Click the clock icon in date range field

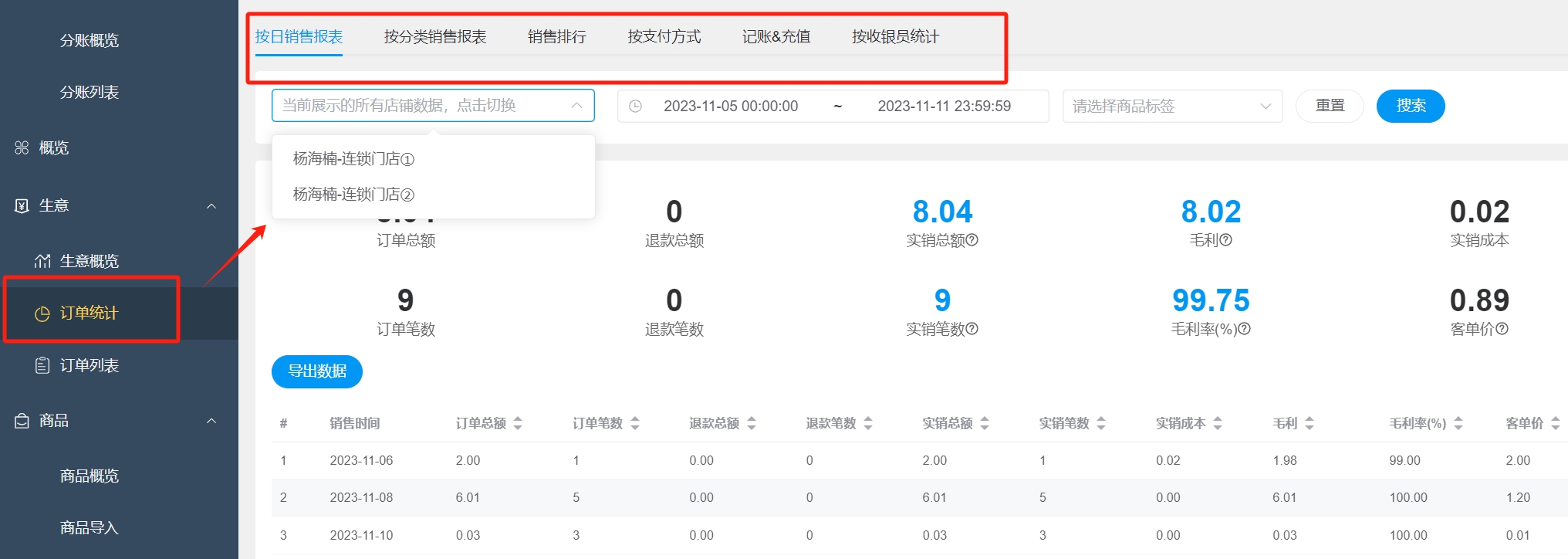coord(635,107)
